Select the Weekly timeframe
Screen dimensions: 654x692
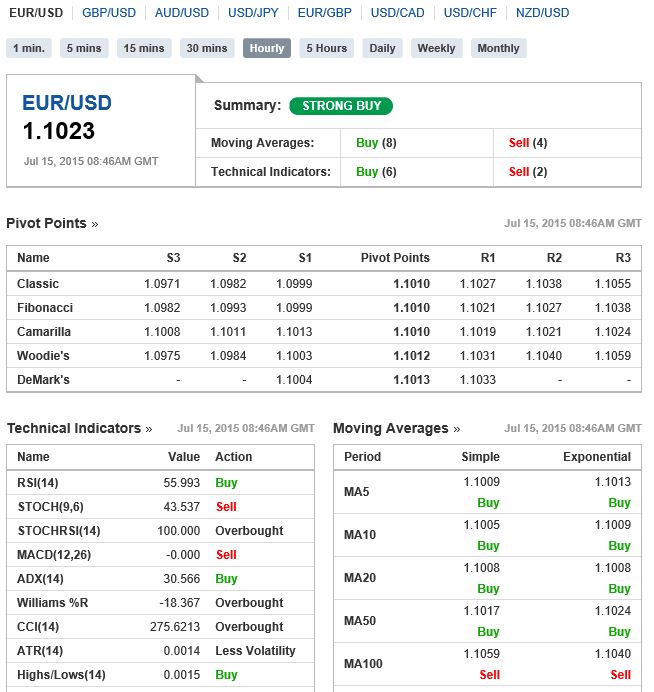point(436,48)
